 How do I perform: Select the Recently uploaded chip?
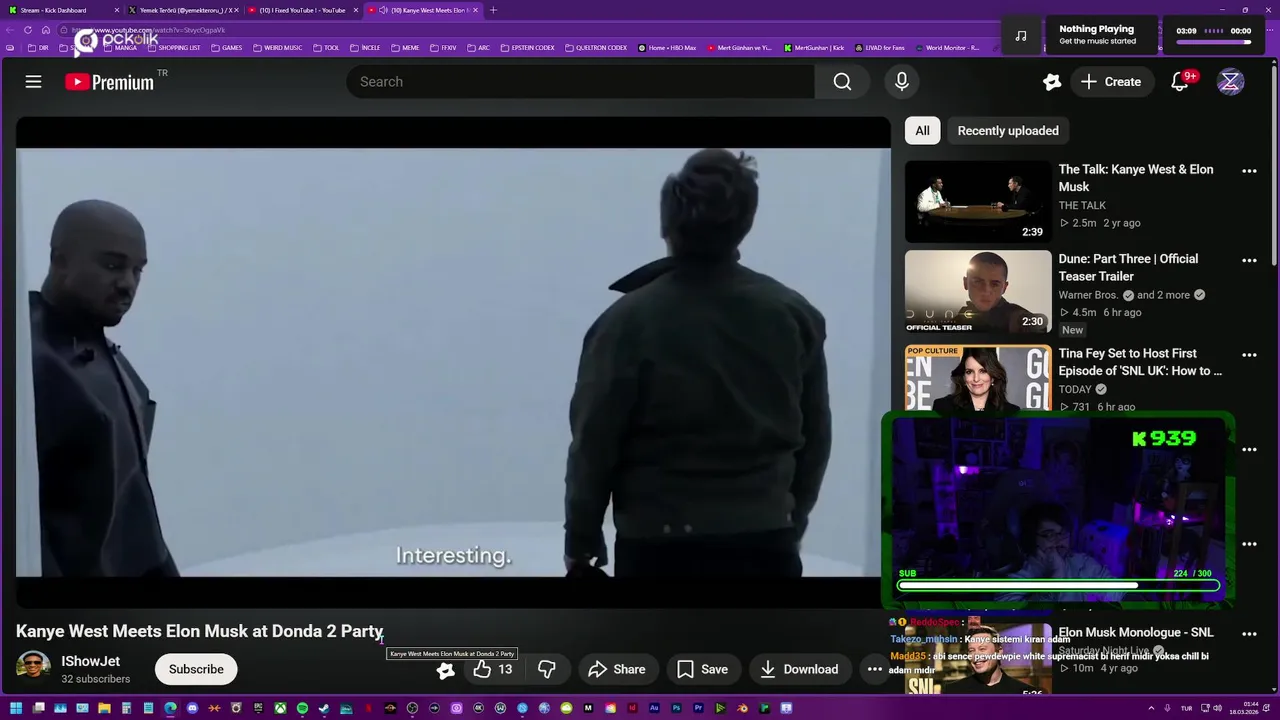1008,131
